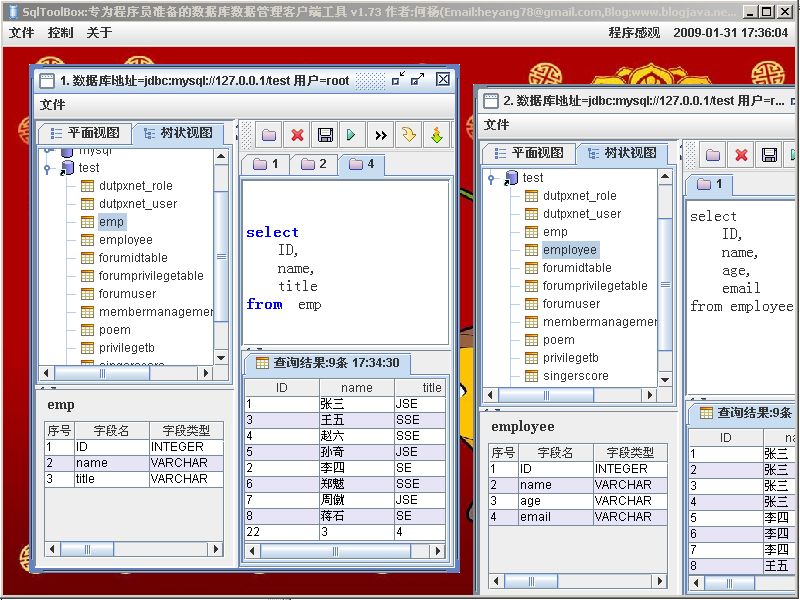
Task: Switch to 平面视图 tab in window 1
Action: pyautogui.click(x=85, y=133)
